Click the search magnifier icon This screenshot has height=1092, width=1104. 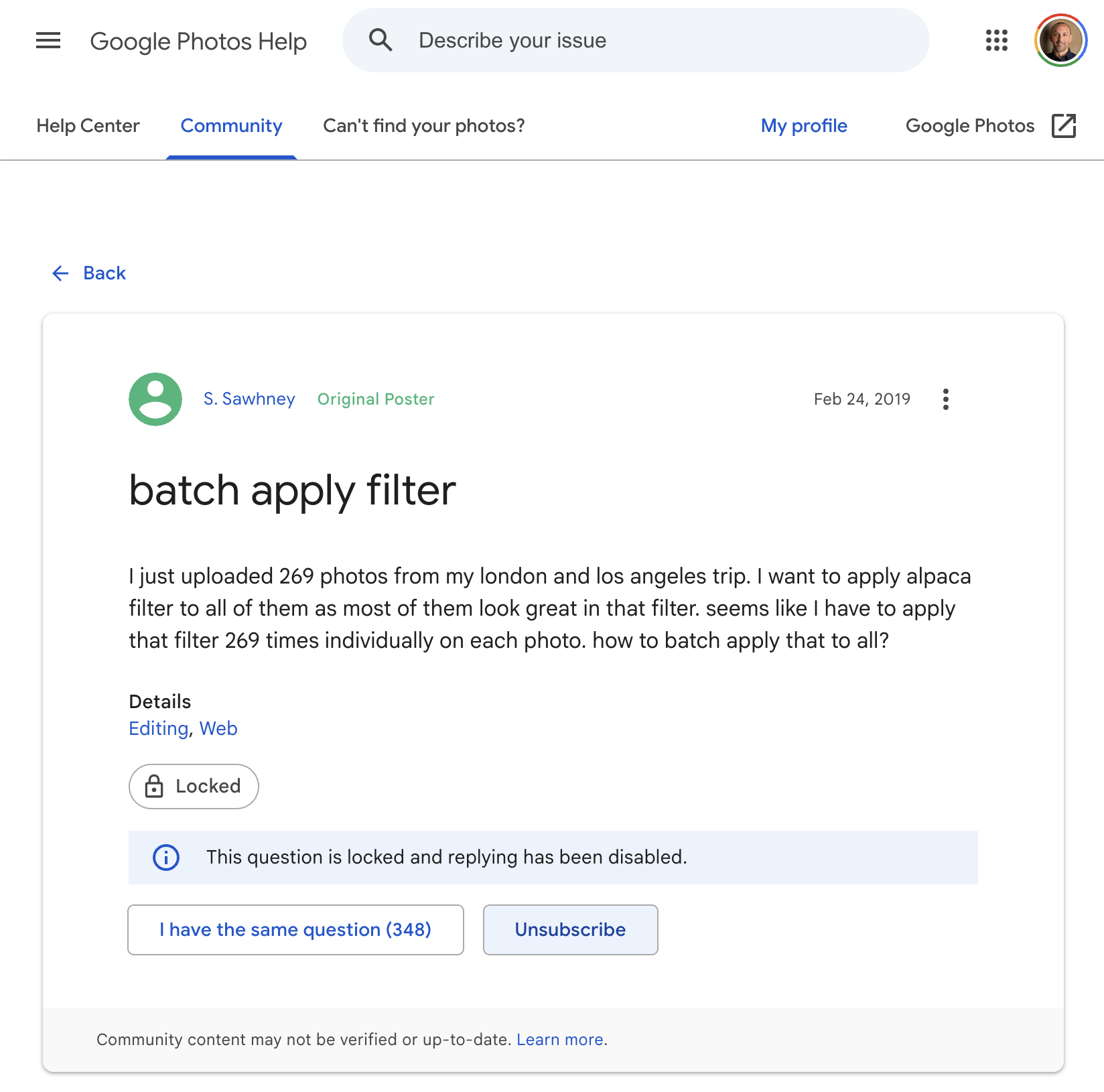[x=381, y=40]
